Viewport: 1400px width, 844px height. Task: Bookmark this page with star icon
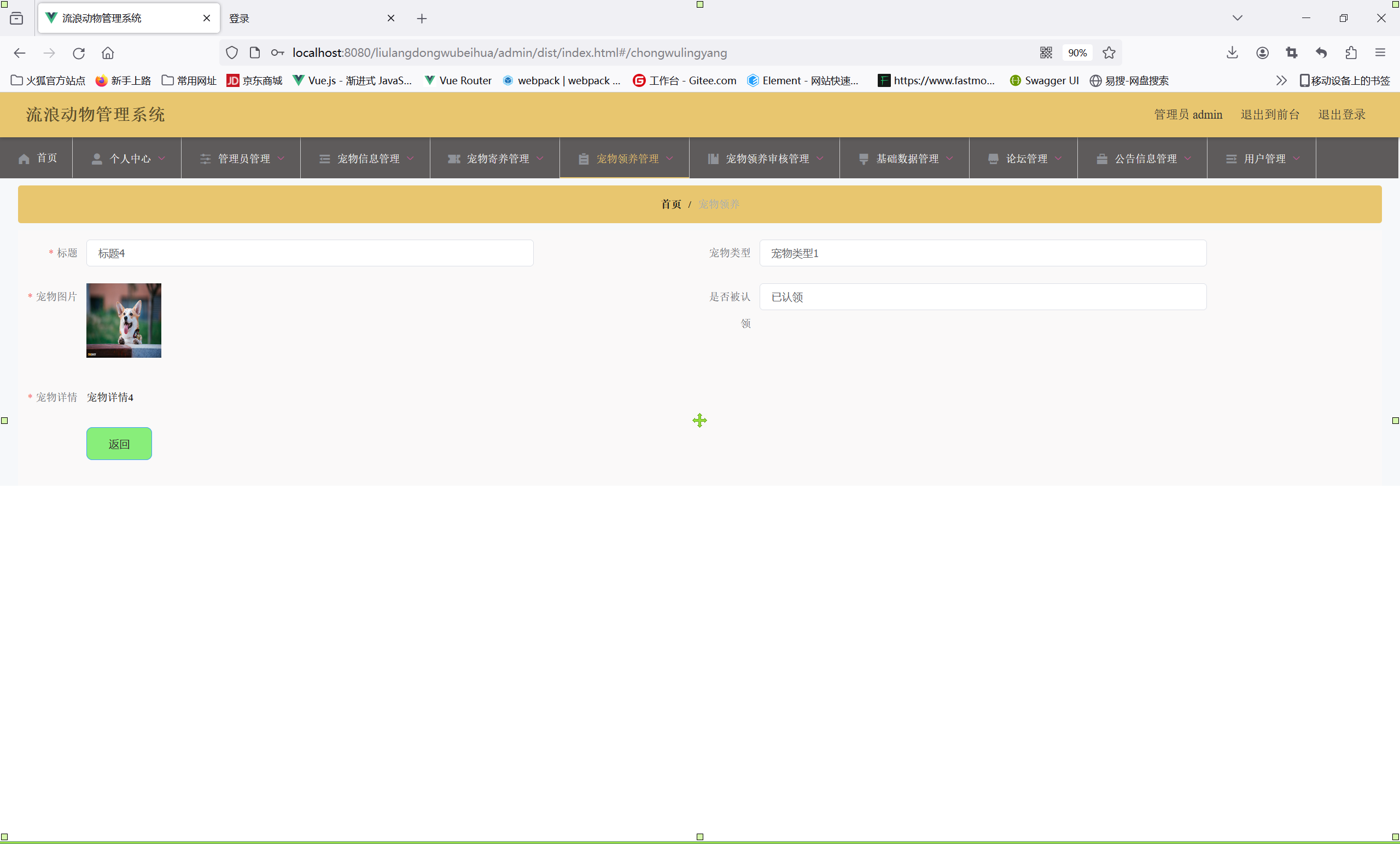(x=1109, y=53)
